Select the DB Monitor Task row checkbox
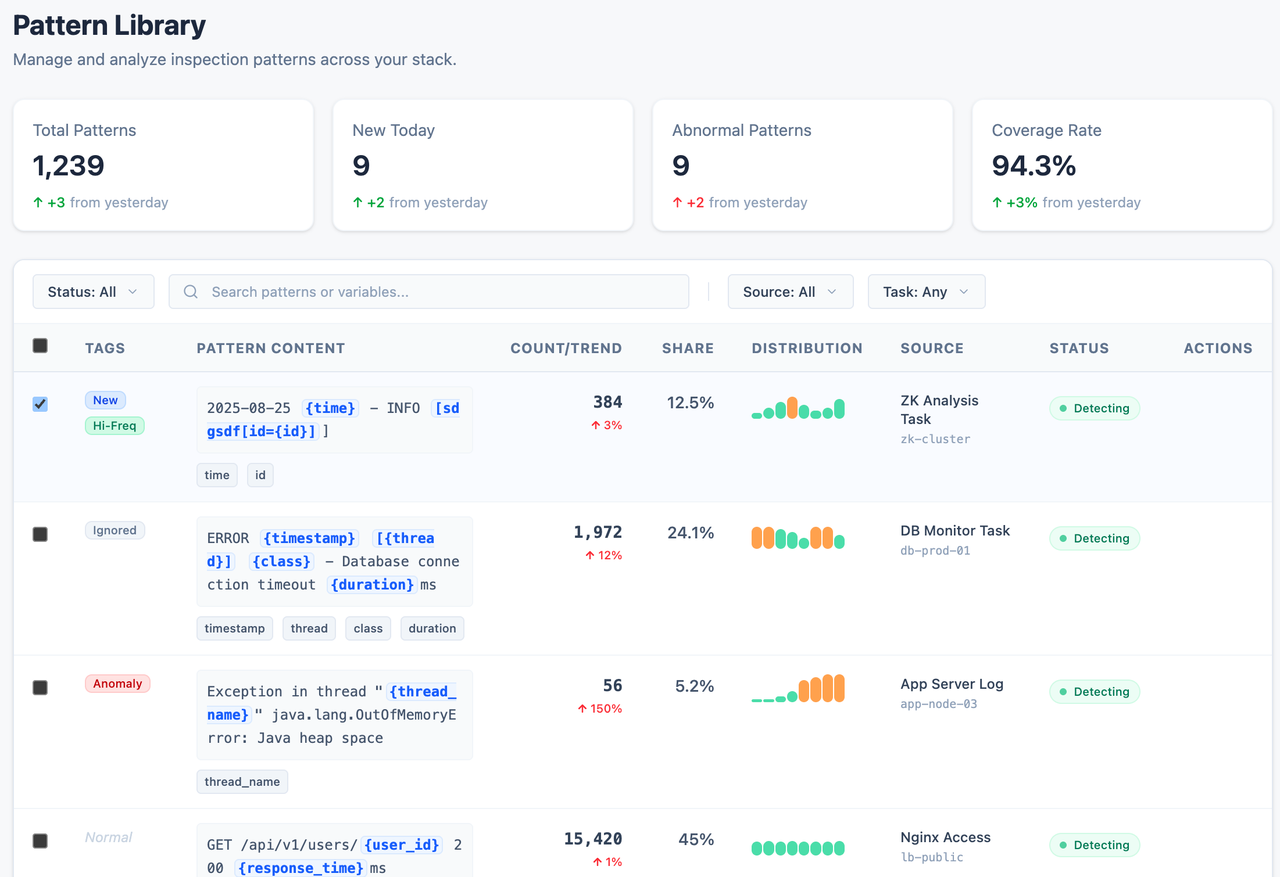The height and width of the screenshot is (877, 1280). (40, 534)
